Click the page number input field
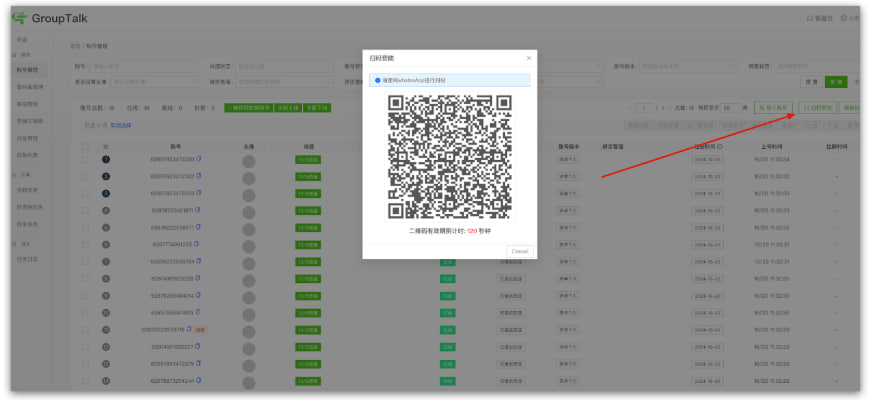The height and width of the screenshot is (408, 884). click(643, 108)
